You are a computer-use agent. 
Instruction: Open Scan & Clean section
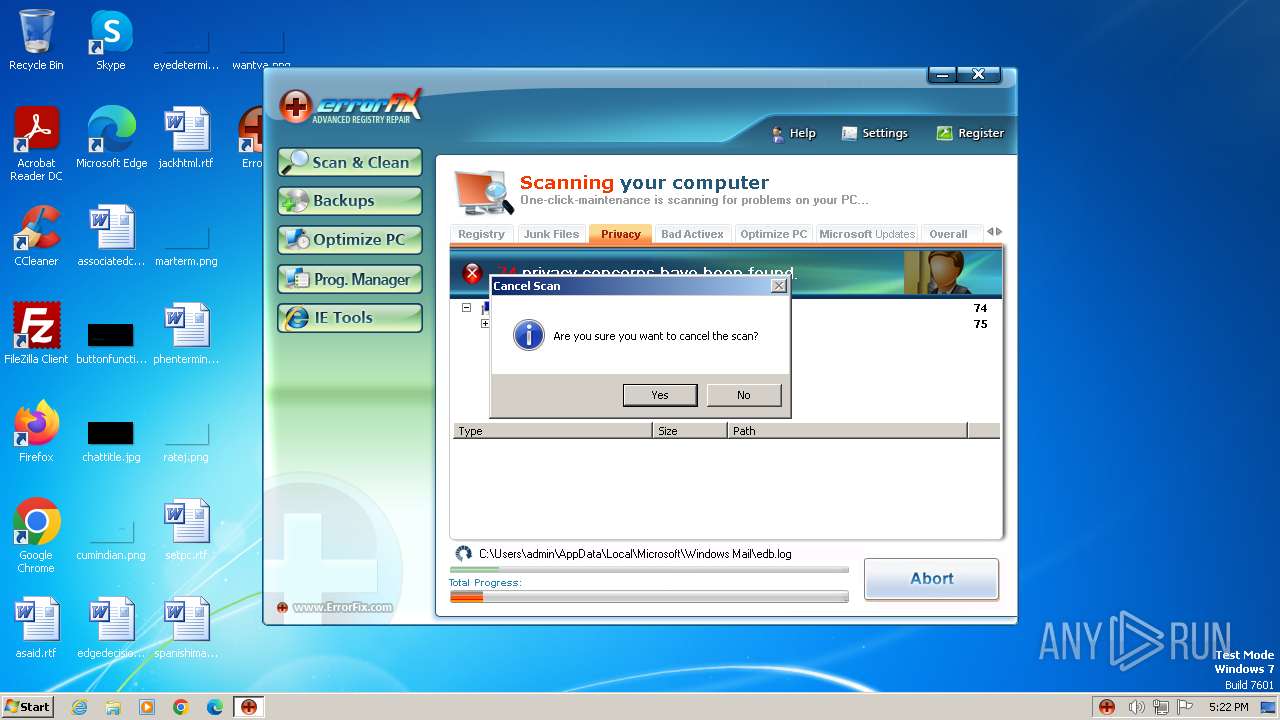350,162
